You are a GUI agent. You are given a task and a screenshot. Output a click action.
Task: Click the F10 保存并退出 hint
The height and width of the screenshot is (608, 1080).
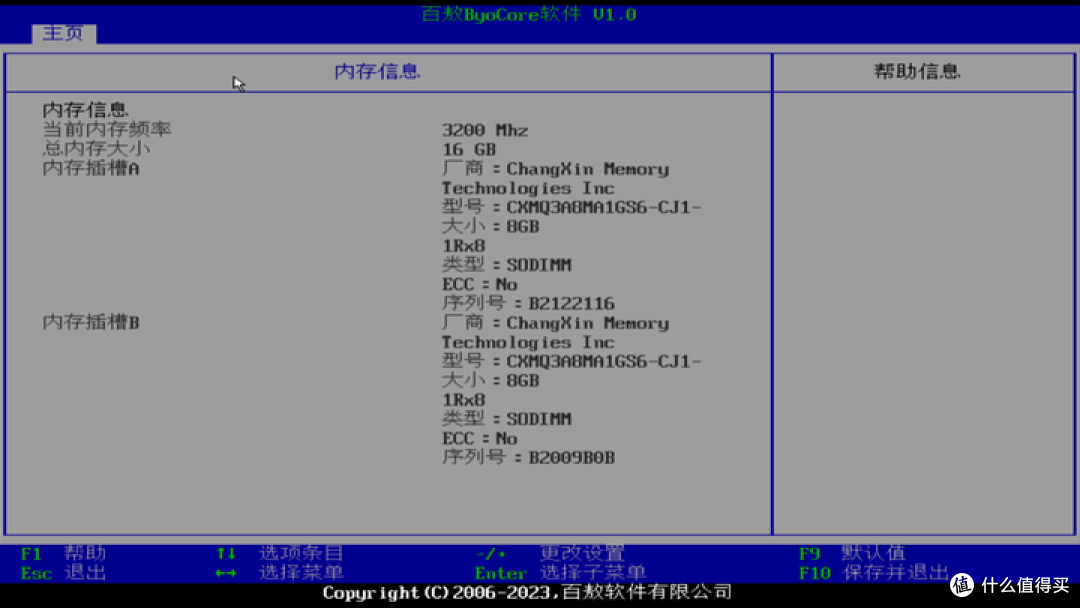[874, 573]
